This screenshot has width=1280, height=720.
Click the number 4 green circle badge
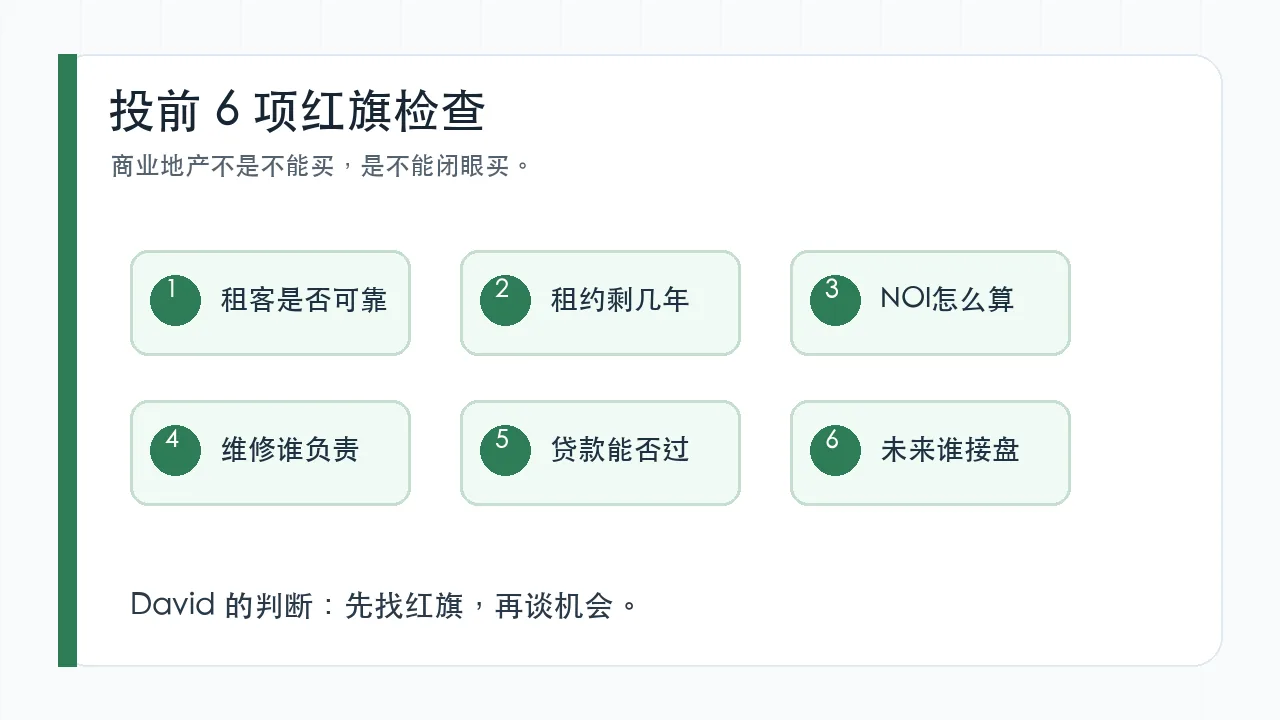pos(176,450)
